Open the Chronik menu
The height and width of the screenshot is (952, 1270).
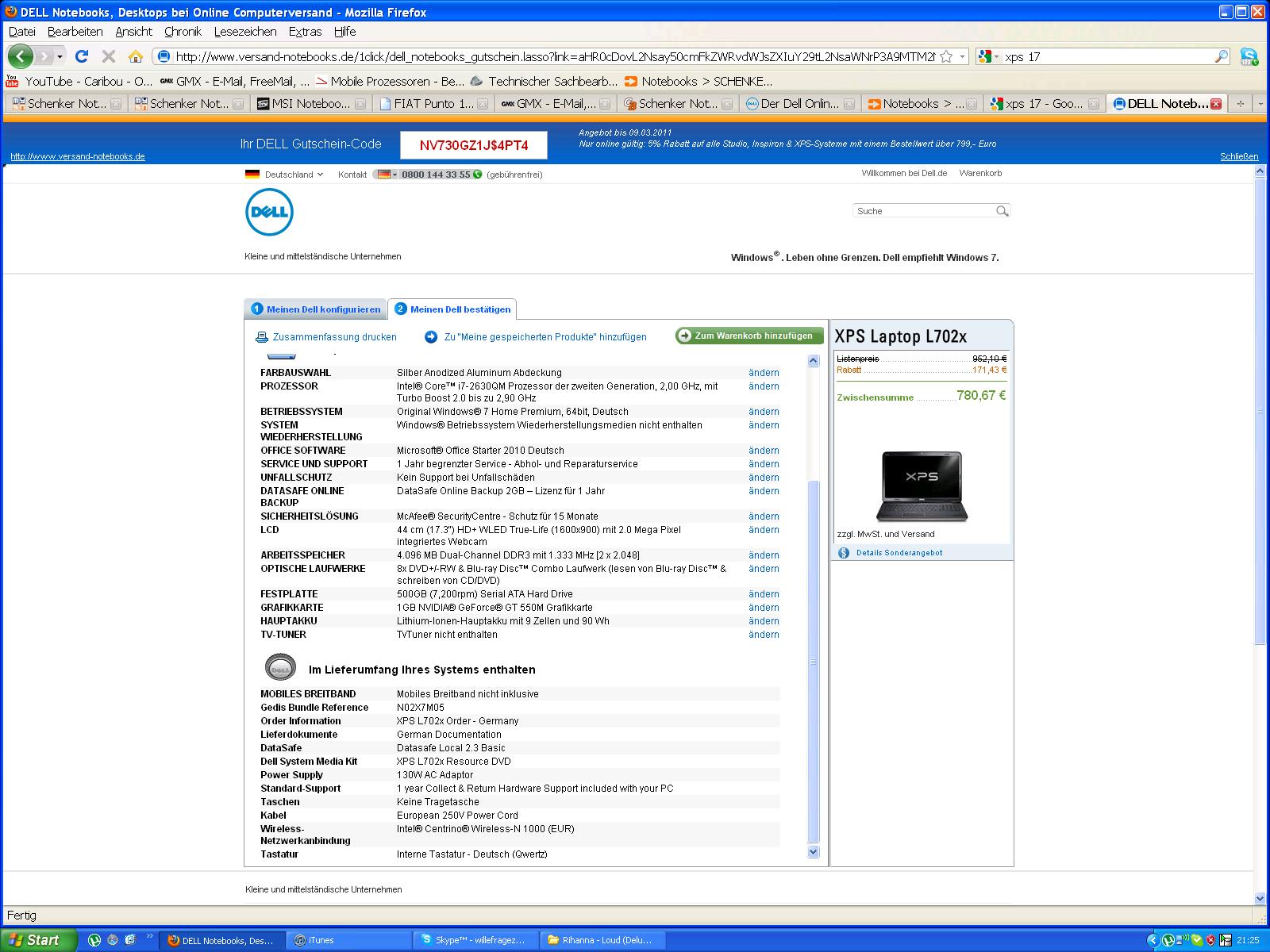[183, 32]
